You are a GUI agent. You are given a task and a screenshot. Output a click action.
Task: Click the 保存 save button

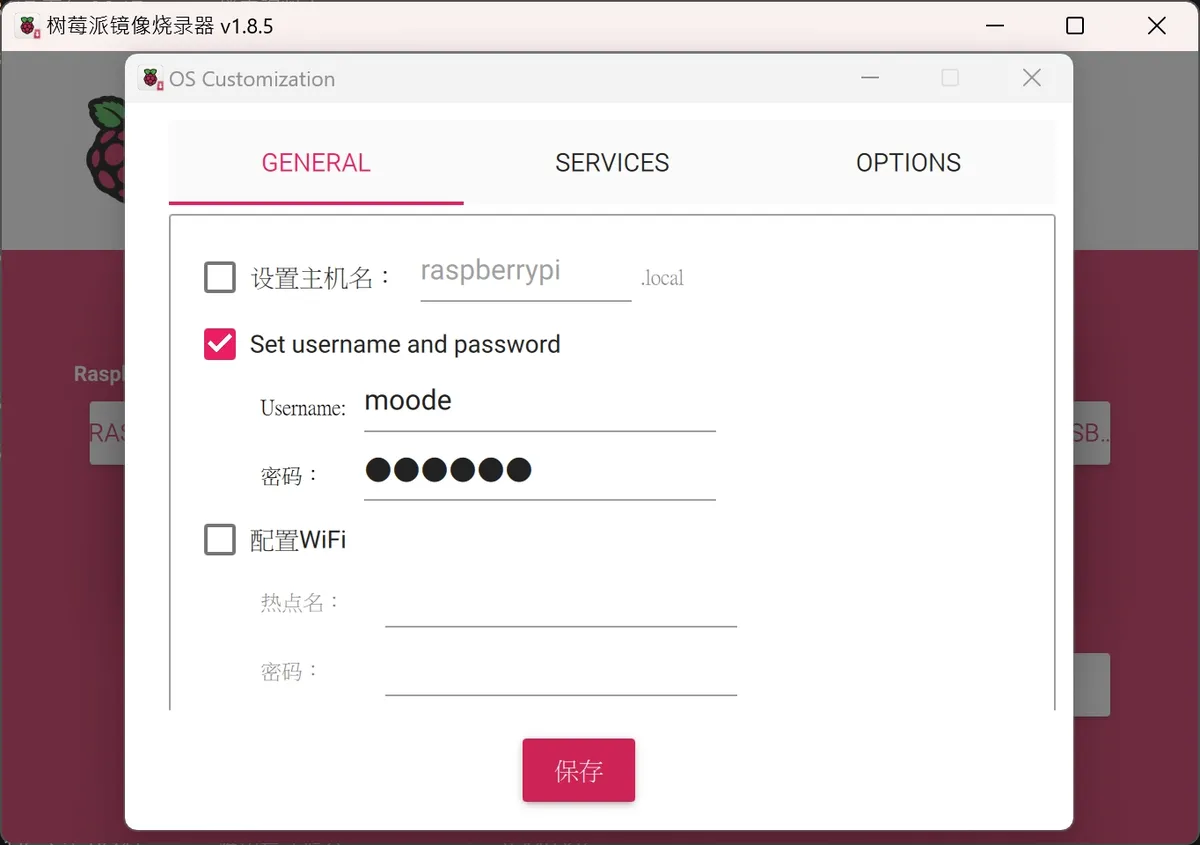coord(579,770)
